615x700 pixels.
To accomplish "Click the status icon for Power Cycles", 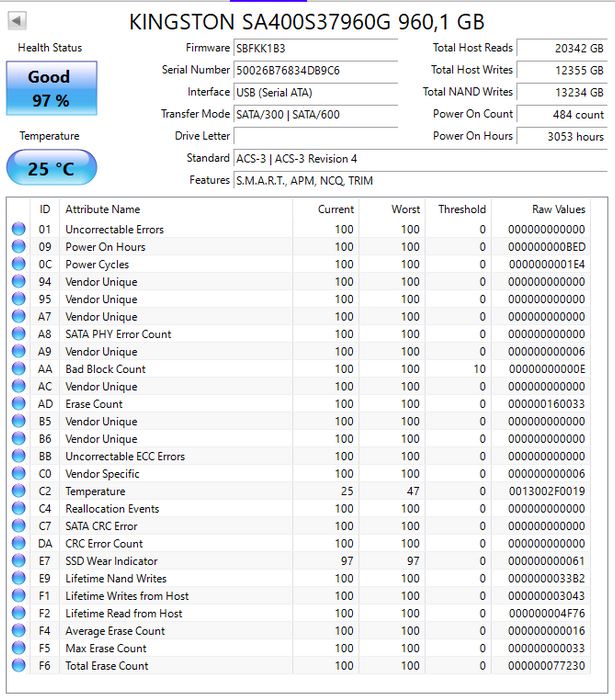I will click(x=18, y=265).
